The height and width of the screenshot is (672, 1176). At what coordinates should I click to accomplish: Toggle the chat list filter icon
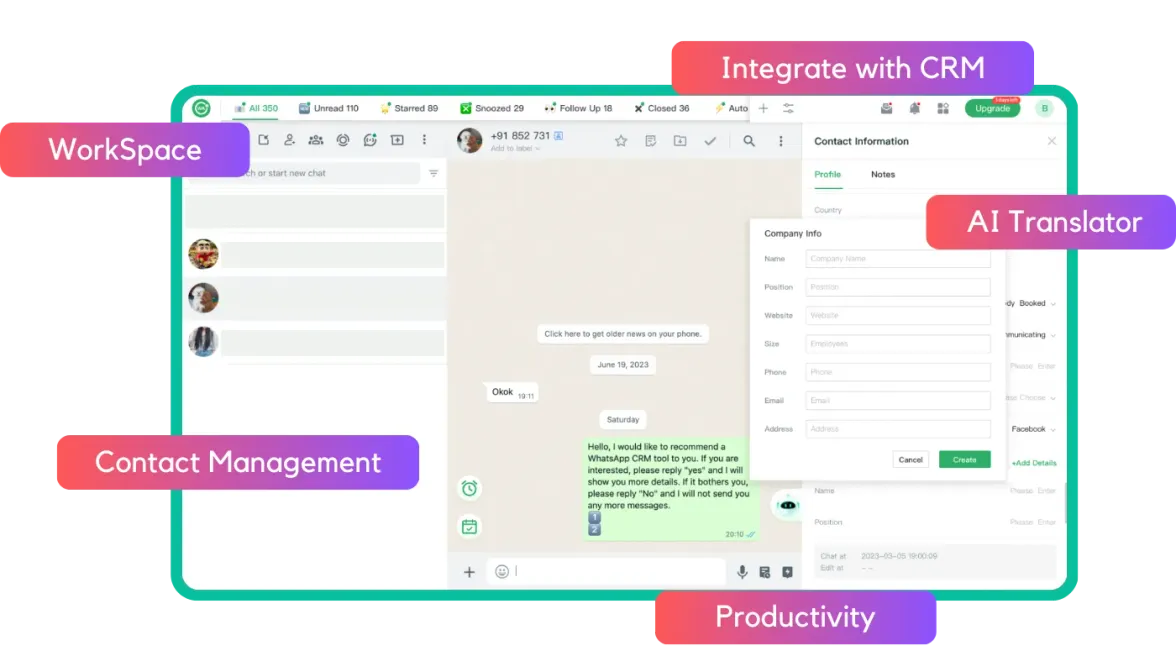pyautogui.click(x=434, y=173)
